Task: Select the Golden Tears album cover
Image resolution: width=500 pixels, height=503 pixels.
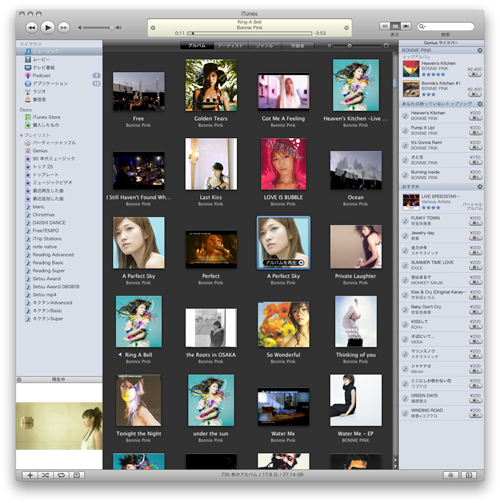Action: point(211,85)
